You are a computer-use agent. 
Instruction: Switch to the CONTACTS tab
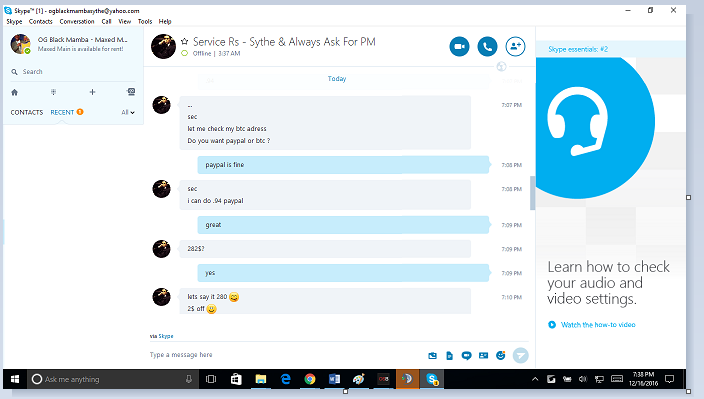tap(27, 112)
